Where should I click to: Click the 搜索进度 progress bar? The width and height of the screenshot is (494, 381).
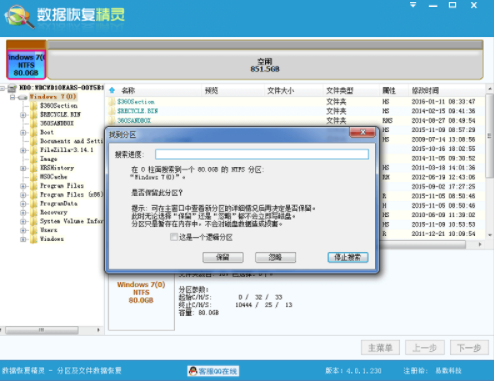[262, 154]
